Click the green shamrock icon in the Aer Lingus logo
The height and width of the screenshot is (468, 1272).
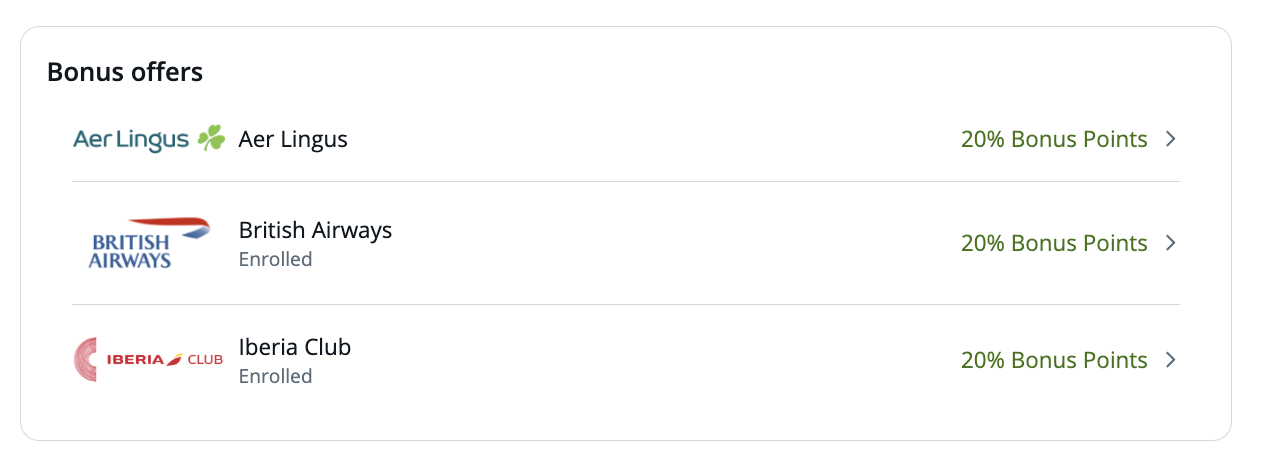pyautogui.click(x=211, y=138)
